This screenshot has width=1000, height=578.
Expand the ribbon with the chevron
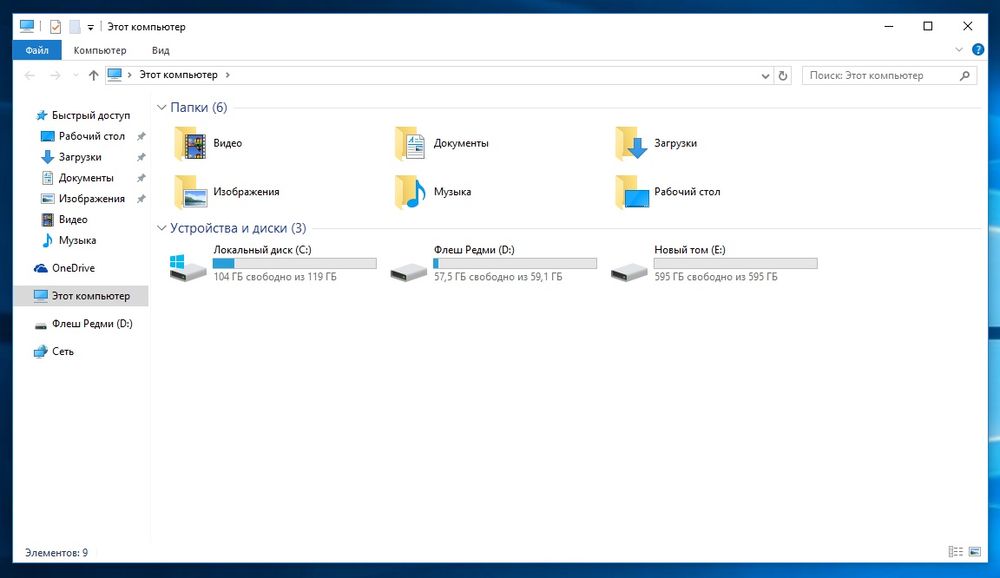click(x=959, y=50)
